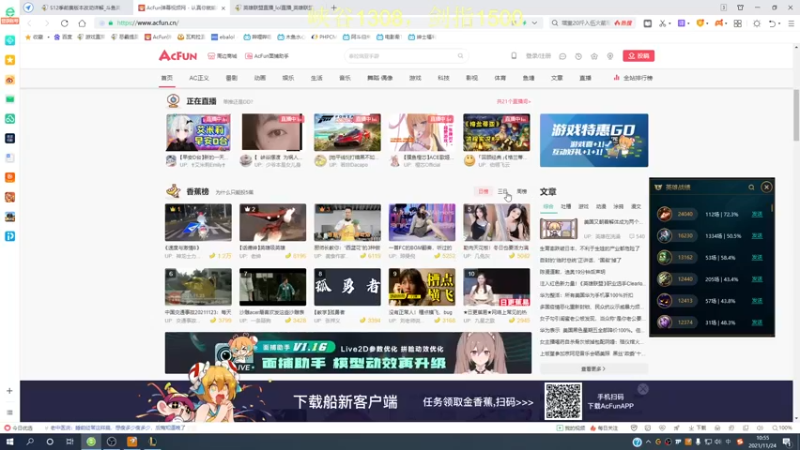Click the search magnifier in AcFun search box

click(x=460, y=56)
